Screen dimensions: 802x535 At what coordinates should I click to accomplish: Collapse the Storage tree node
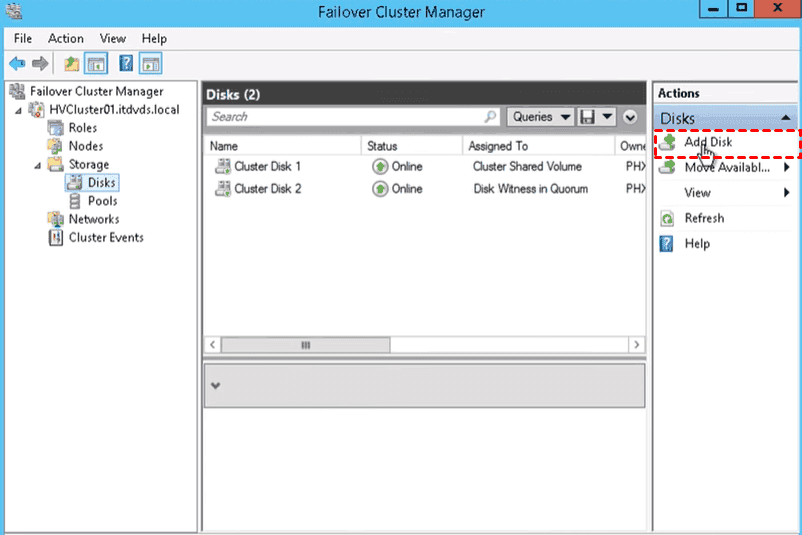tap(38, 165)
